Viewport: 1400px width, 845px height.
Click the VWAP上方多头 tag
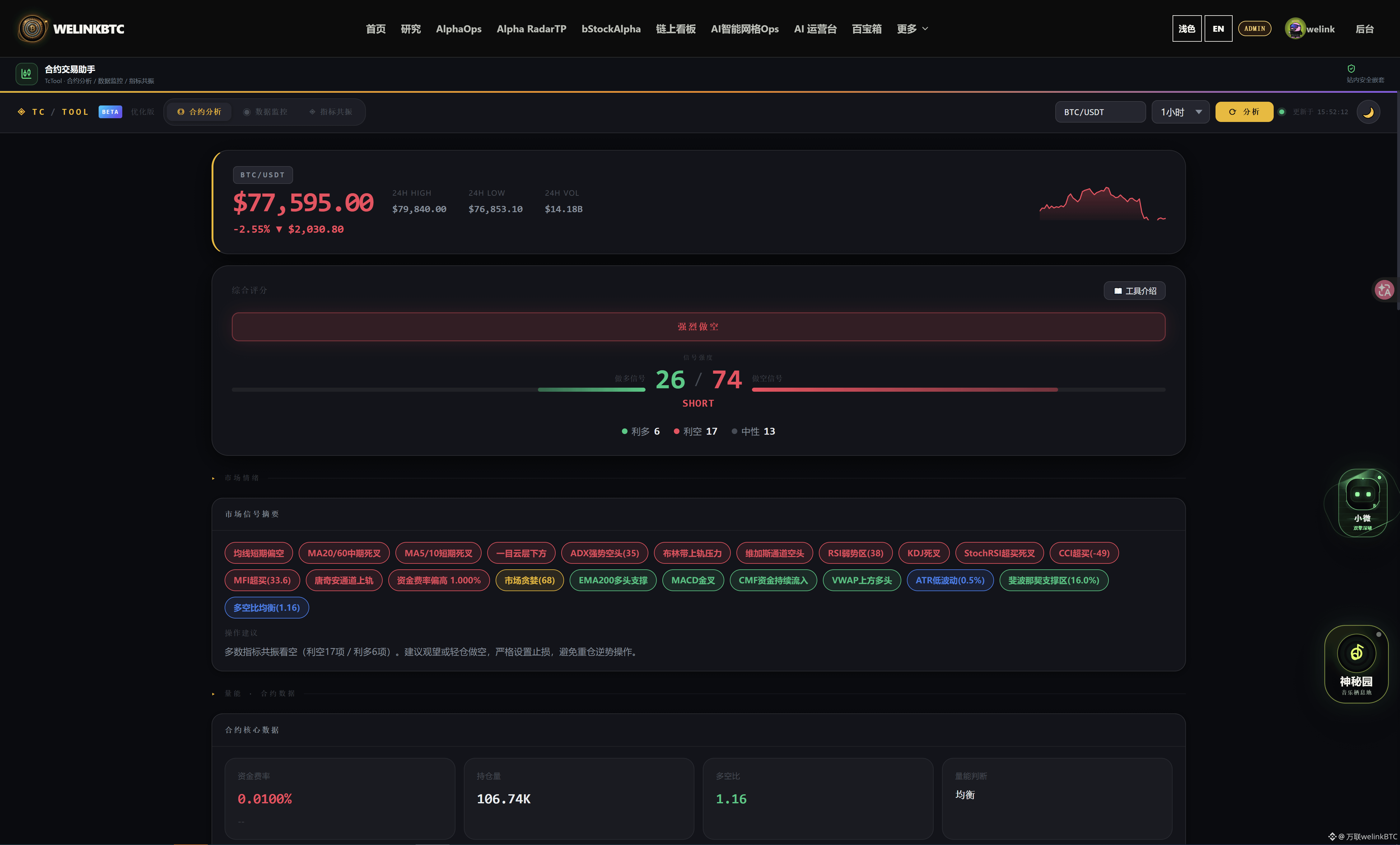[x=862, y=580]
